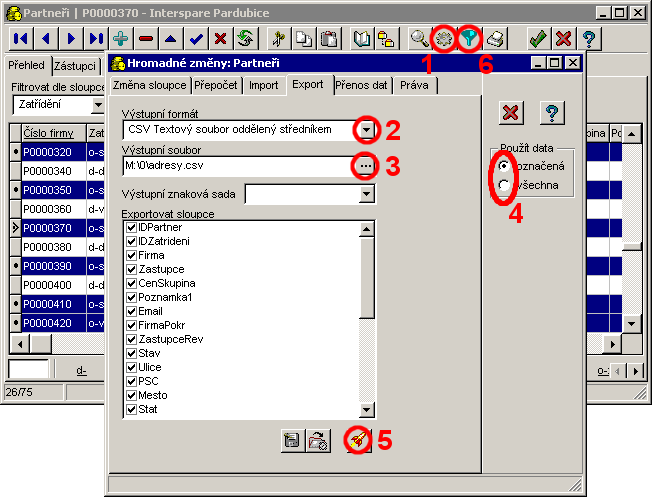
Task: Click the green plus add record icon
Action: [x=121, y=38]
